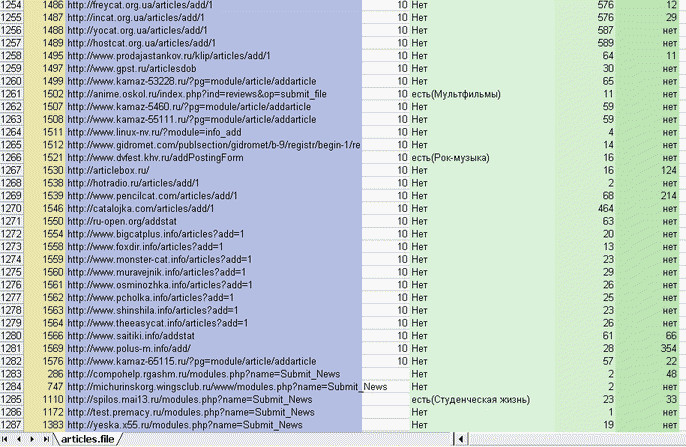The image size is (686, 447).
Task: Select the bigcatplus.info URL cell
Action: pos(214,234)
